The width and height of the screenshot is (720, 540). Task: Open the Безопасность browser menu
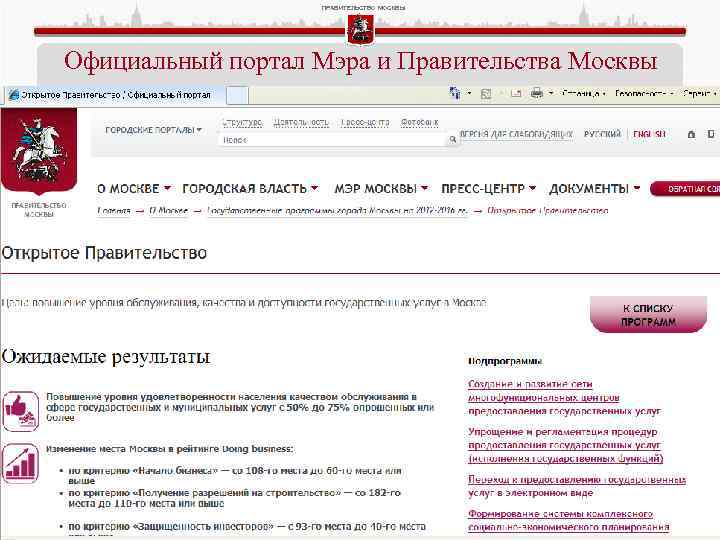(644, 93)
